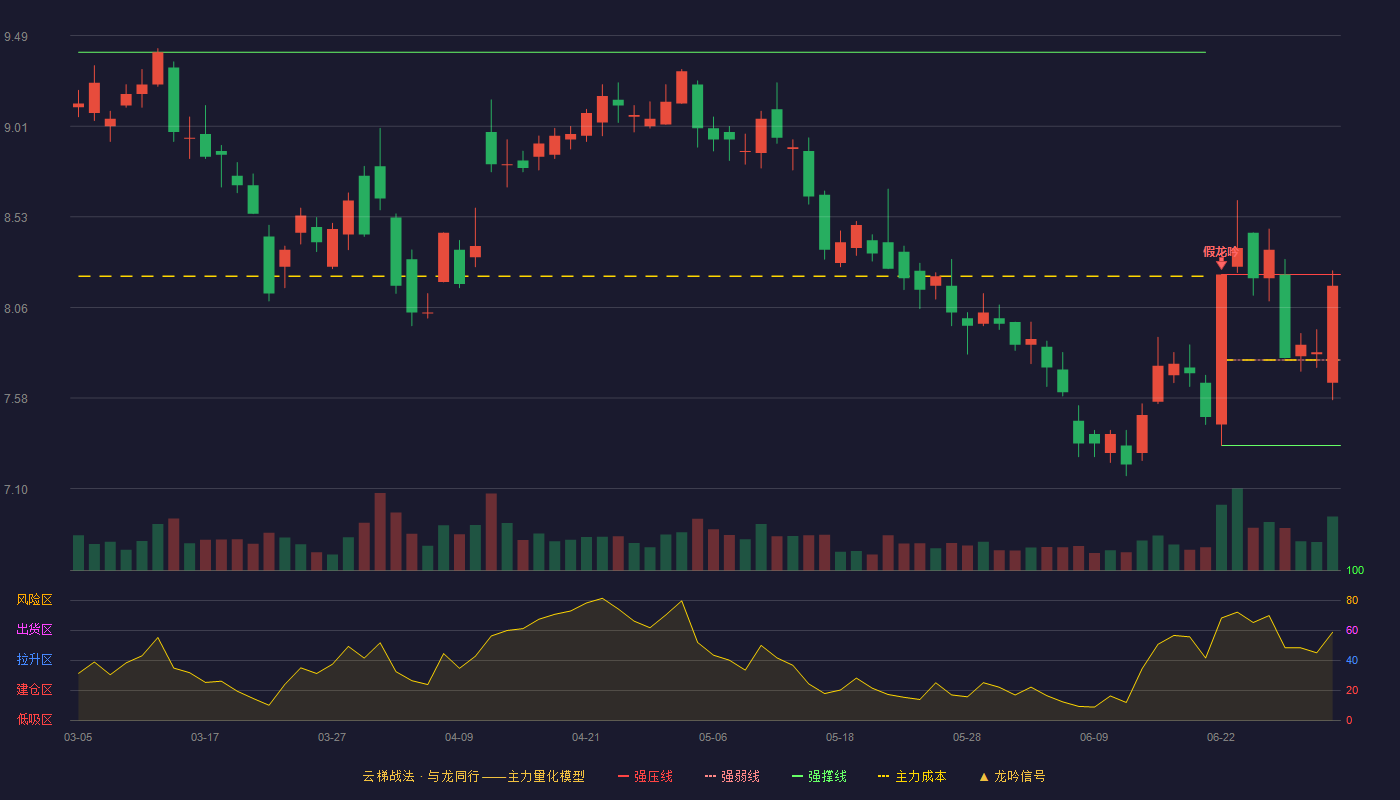Select the 拉升区 zone label
This screenshot has height=800, width=1400.
click(x=34, y=660)
